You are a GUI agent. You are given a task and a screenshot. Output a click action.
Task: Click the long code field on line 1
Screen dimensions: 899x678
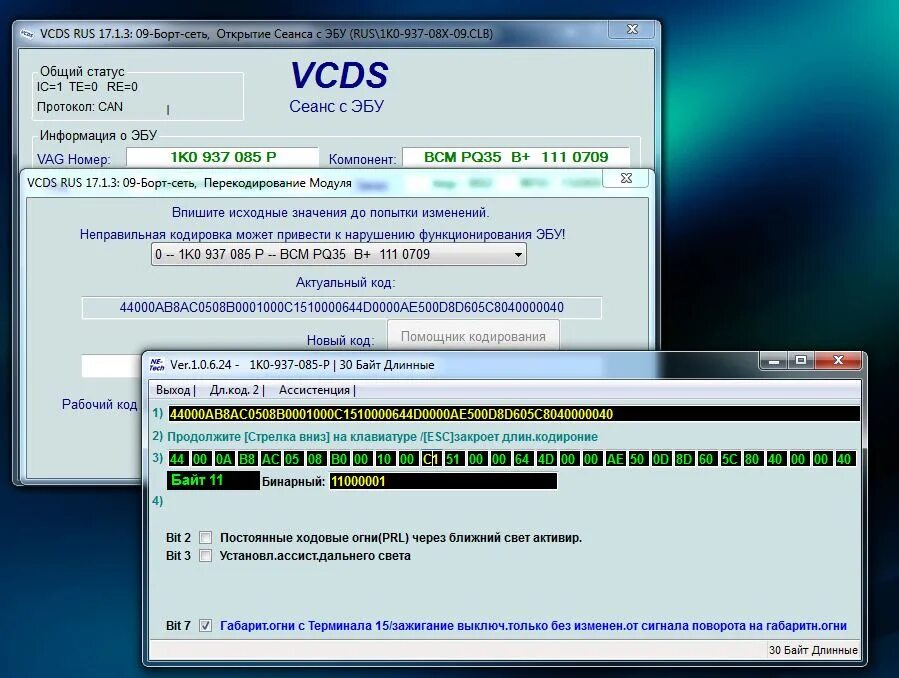(514, 414)
